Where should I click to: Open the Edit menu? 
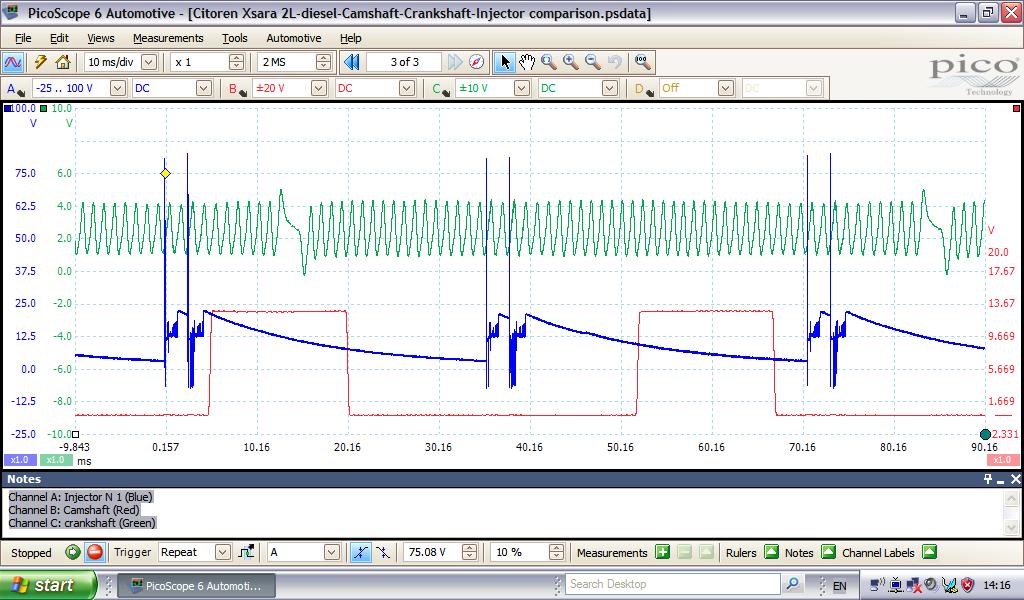(59, 38)
